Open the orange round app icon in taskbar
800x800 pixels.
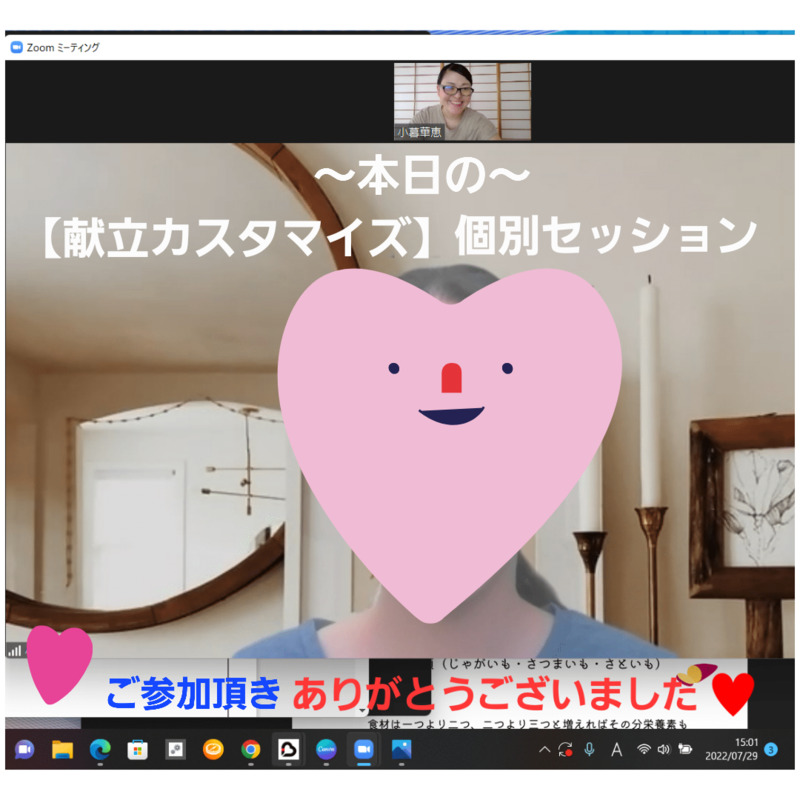213,749
